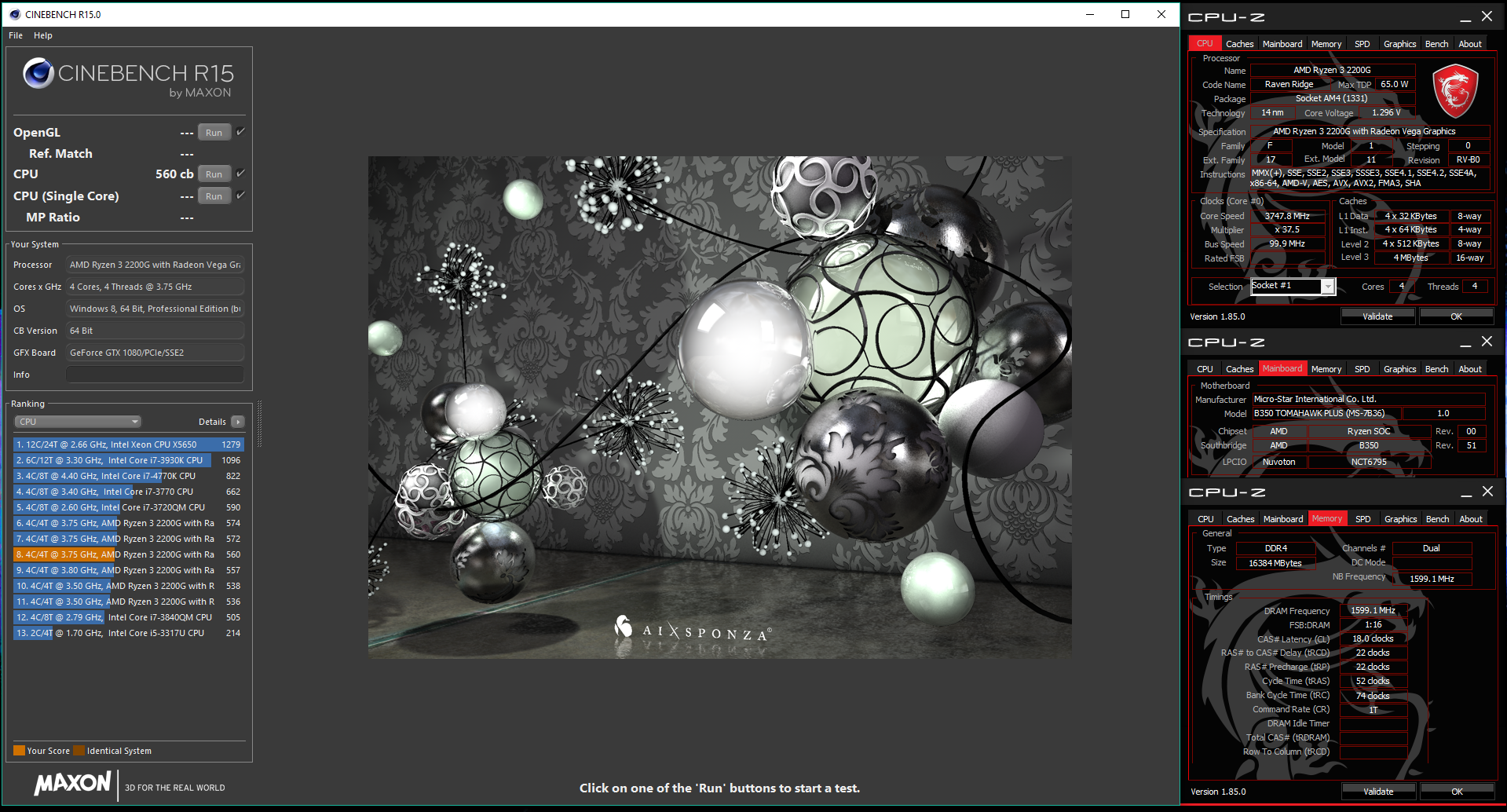The image size is (1507, 812).
Task: Click the GFX Board GeForce GTX 1080 field
Action: point(155,353)
